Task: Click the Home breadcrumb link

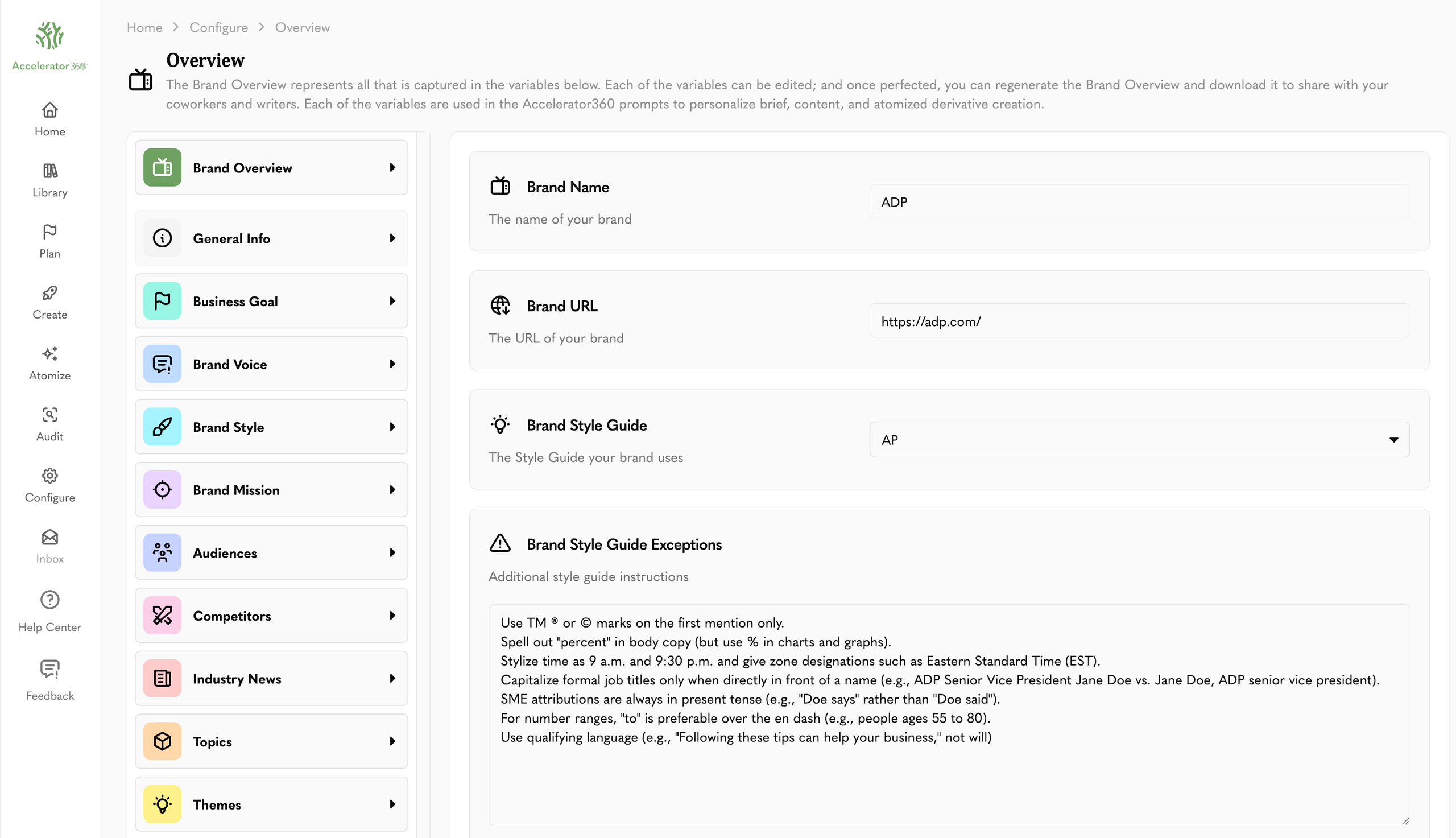Action: (144, 28)
